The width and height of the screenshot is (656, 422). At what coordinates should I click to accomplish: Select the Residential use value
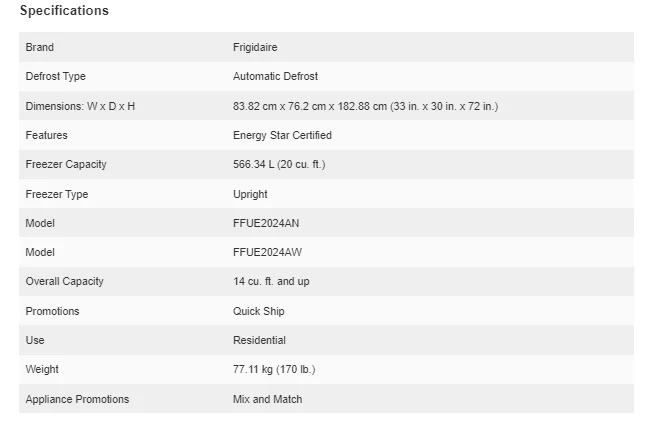point(259,340)
